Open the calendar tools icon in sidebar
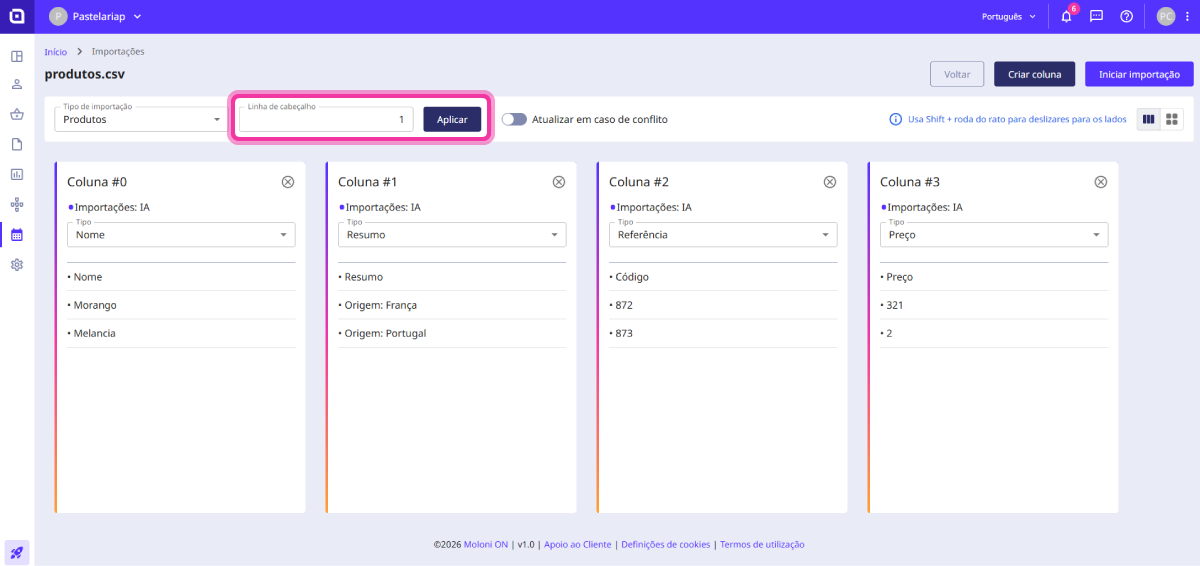 click(x=17, y=235)
